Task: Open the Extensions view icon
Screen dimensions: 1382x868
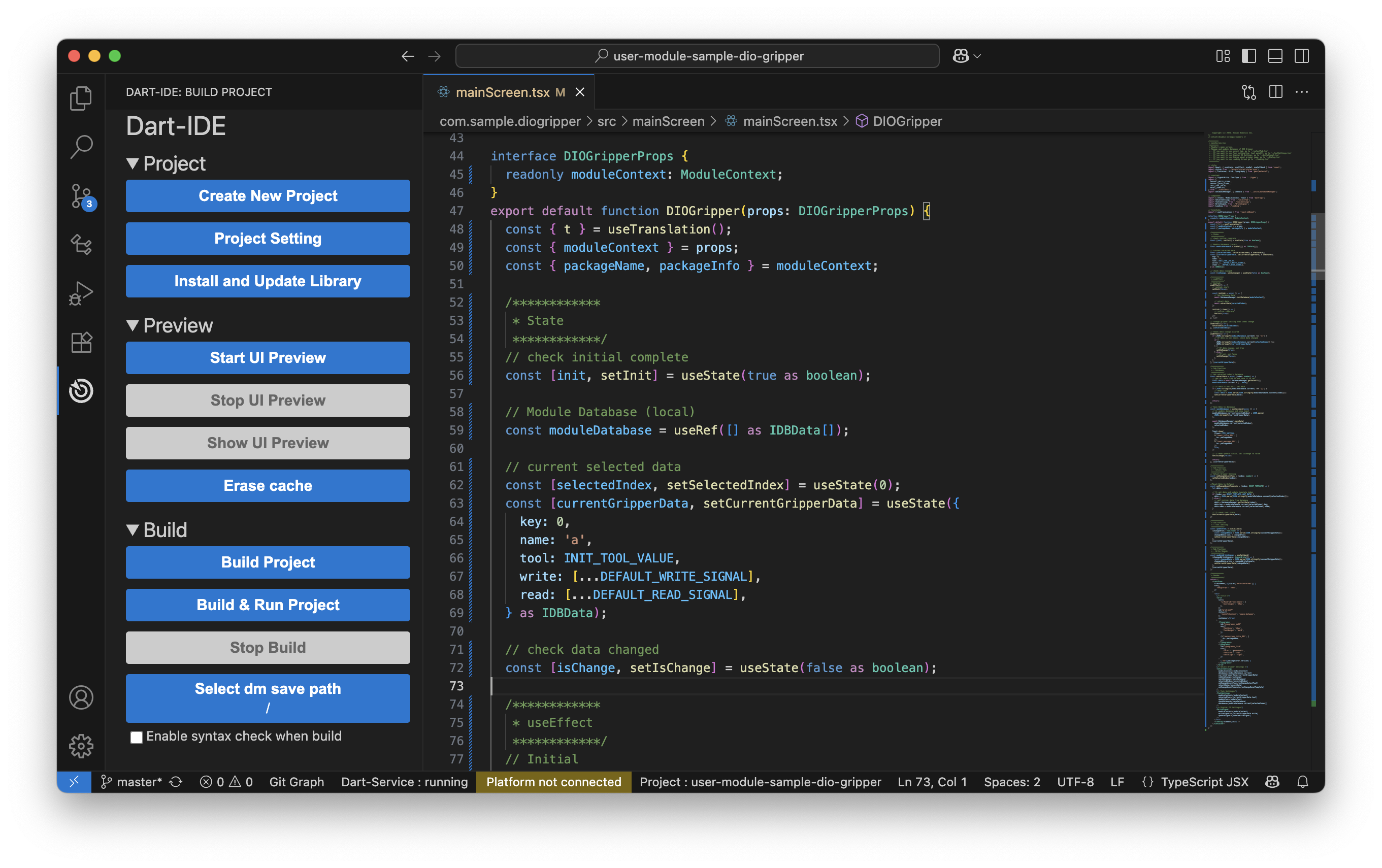Action: pos(81,342)
